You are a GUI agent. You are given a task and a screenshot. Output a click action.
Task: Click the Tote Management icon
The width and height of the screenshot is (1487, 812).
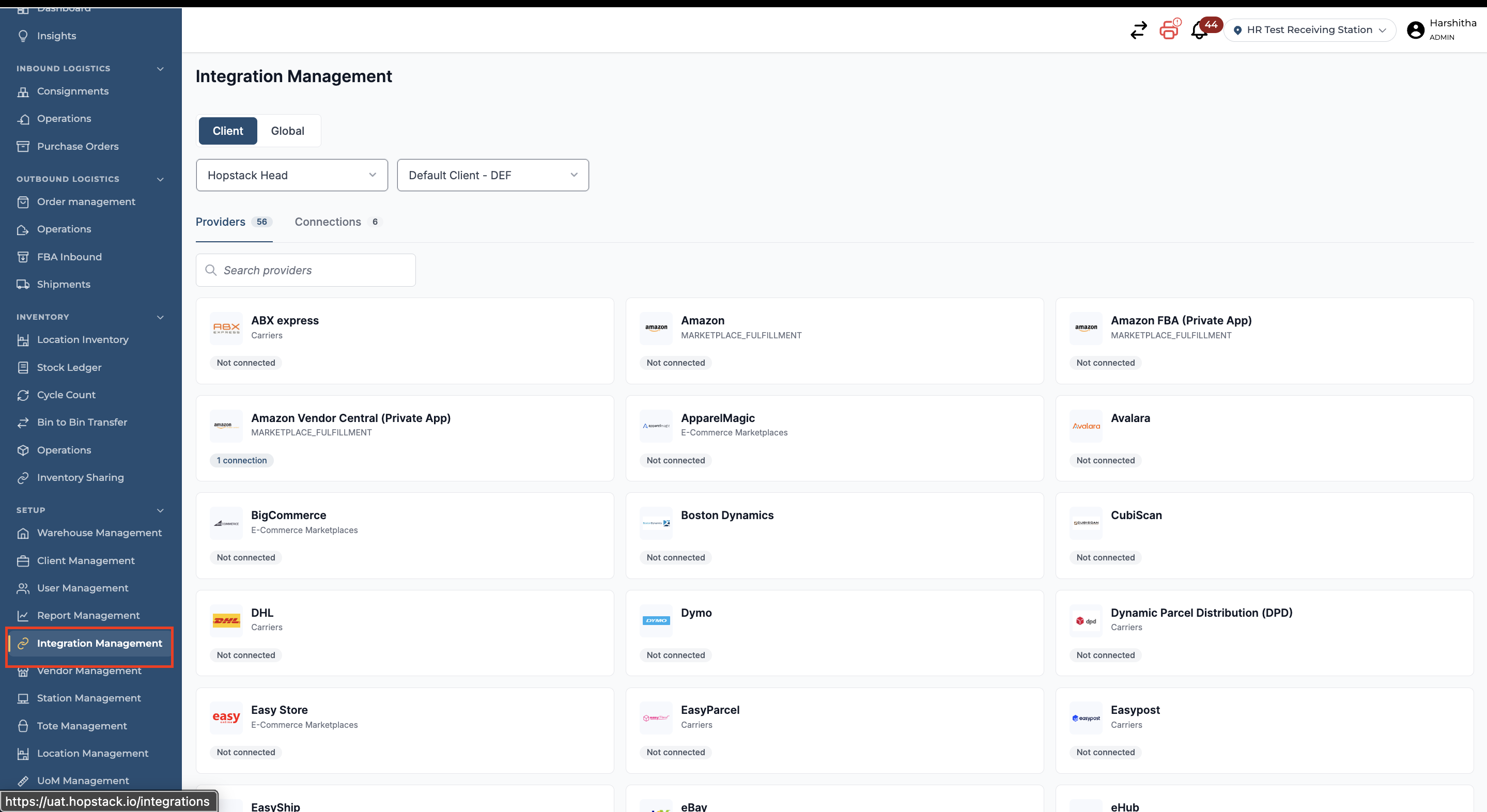coord(23,725)
